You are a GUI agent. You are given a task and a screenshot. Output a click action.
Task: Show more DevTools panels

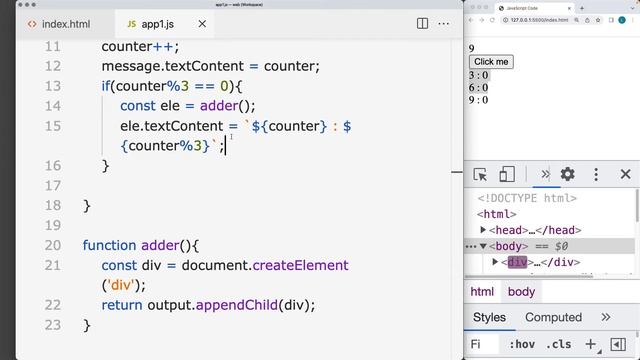pyautogui.click(x=545, y=174)
